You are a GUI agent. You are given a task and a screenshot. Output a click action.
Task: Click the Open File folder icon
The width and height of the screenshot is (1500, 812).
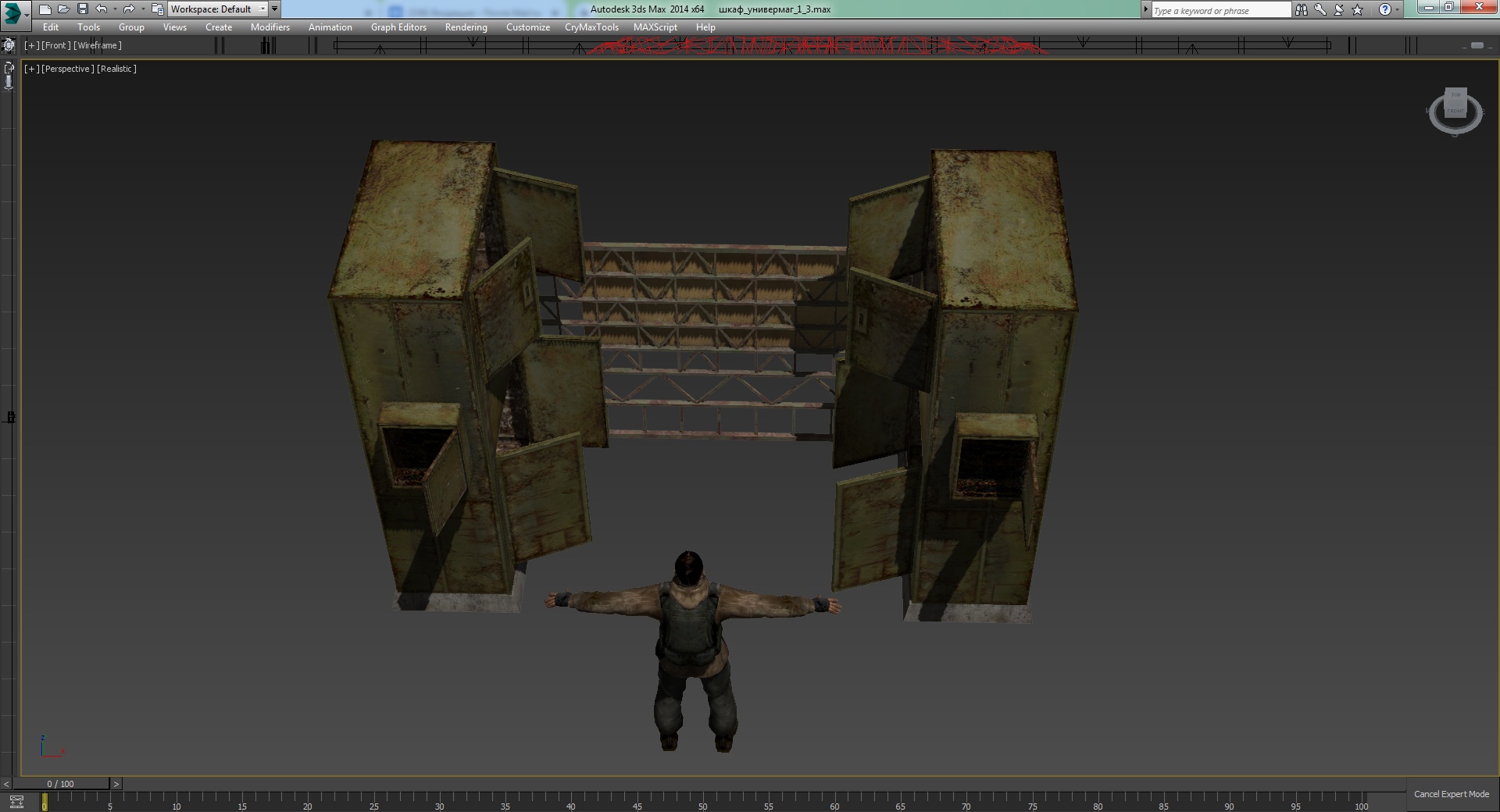click(x=64, y=9)
